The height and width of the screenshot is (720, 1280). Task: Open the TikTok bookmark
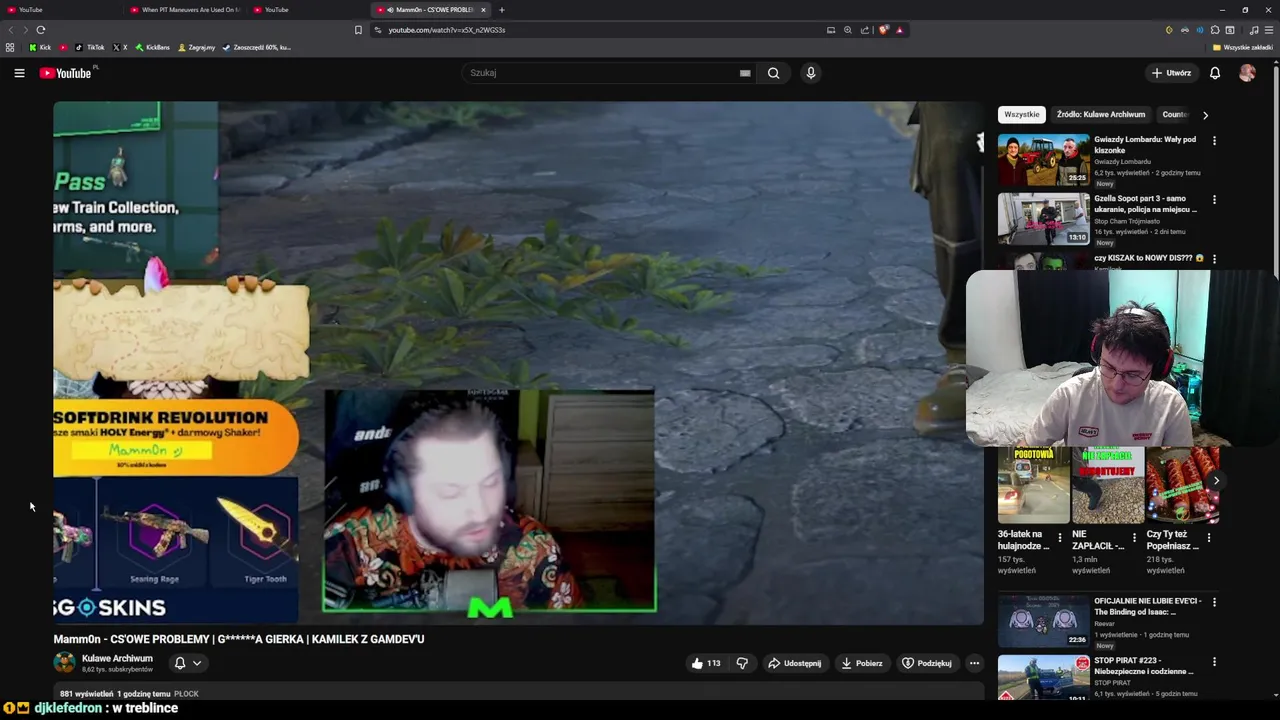90,47
